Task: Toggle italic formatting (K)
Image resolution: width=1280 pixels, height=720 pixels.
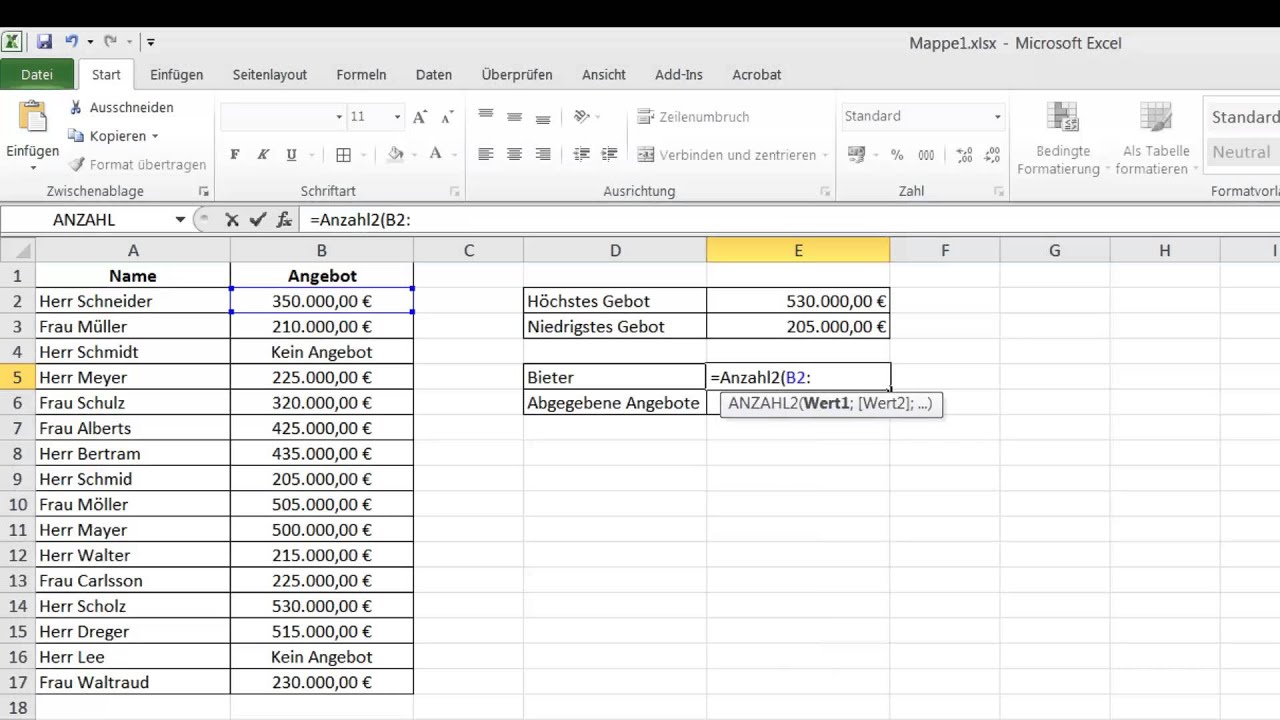Action: [263, 155]
